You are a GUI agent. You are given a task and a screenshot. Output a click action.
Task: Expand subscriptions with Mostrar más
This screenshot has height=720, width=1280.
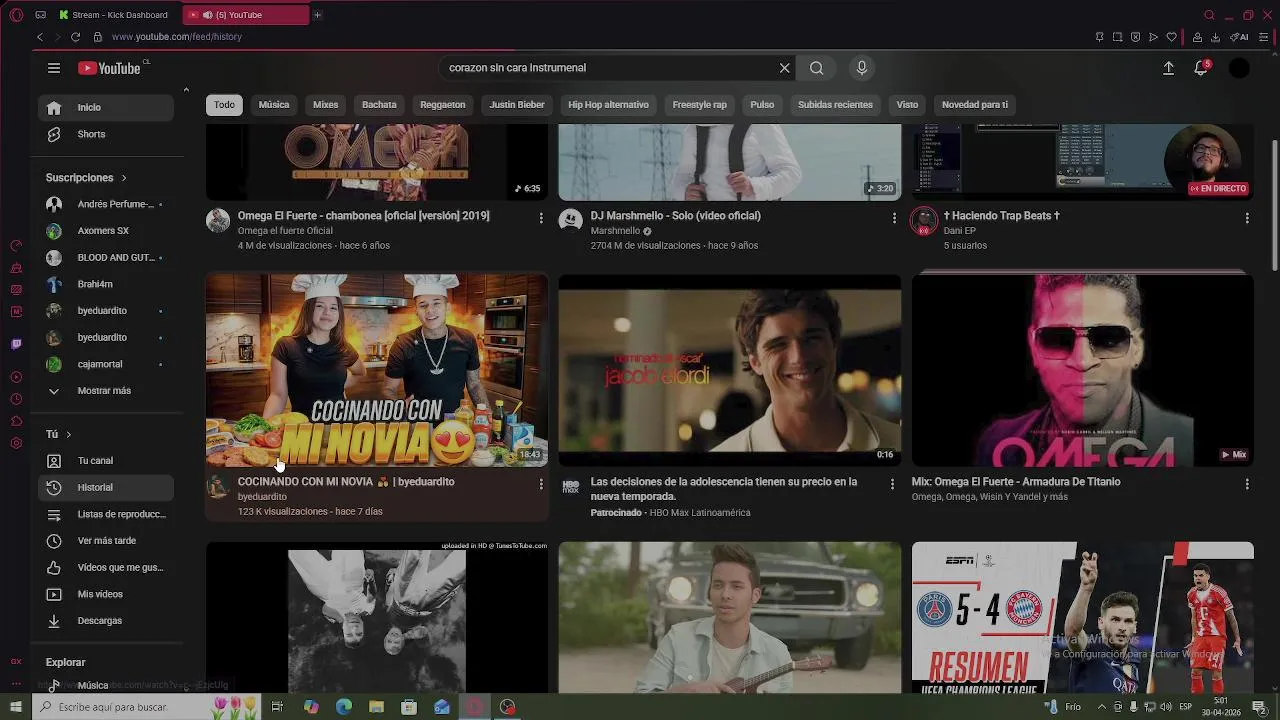point(106,391)
